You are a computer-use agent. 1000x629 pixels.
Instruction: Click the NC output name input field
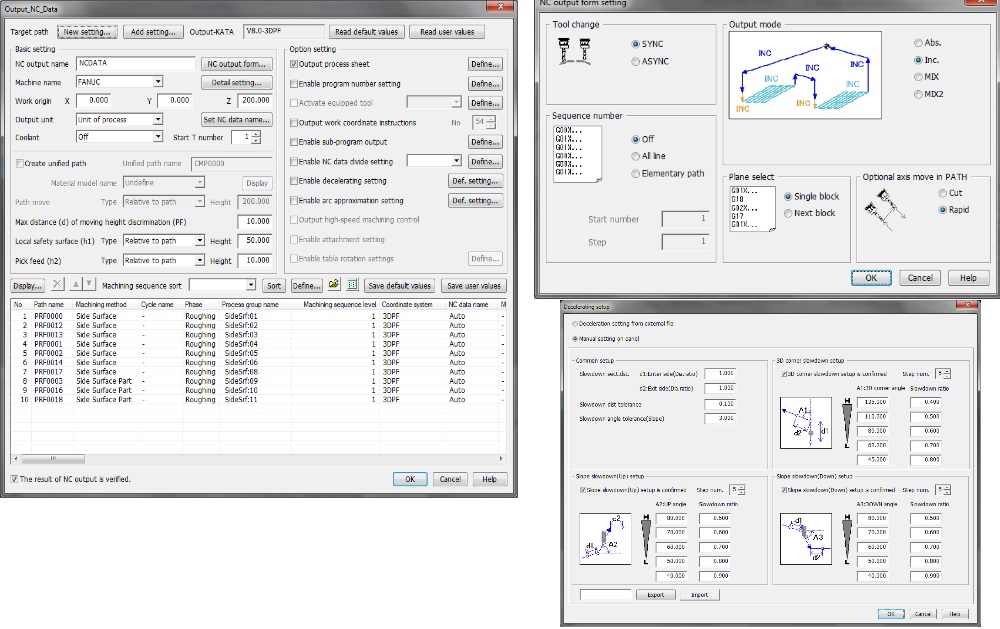point(133,64)
